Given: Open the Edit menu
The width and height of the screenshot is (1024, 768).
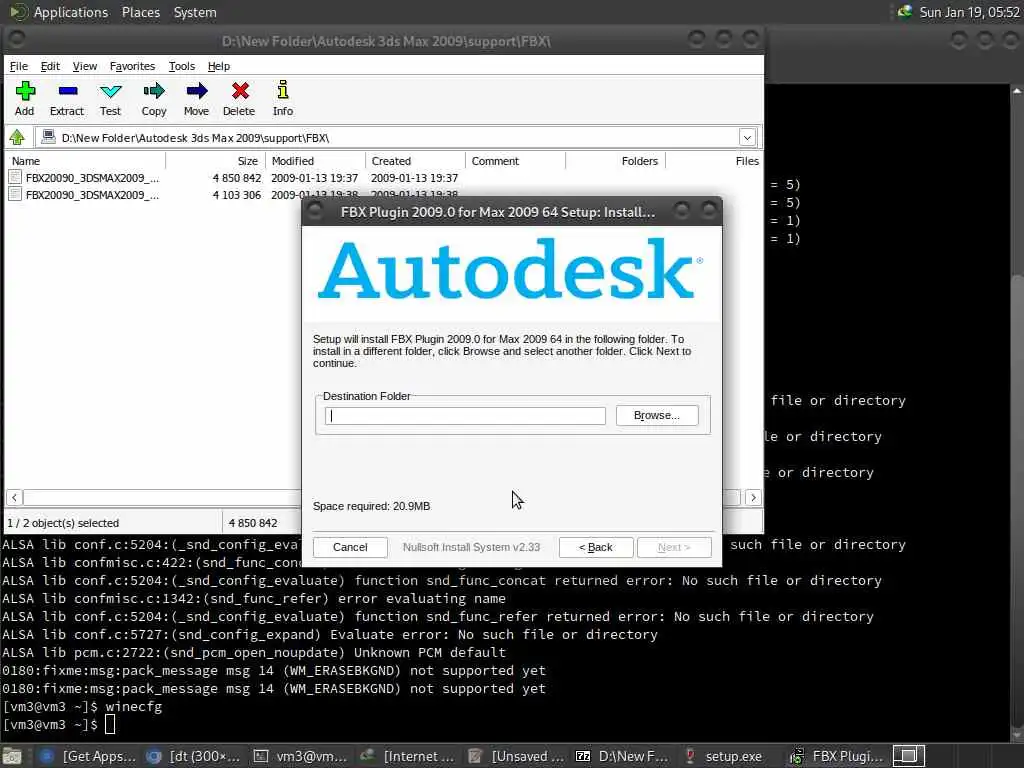Looking at the screenshot, I should pos(50,66).
